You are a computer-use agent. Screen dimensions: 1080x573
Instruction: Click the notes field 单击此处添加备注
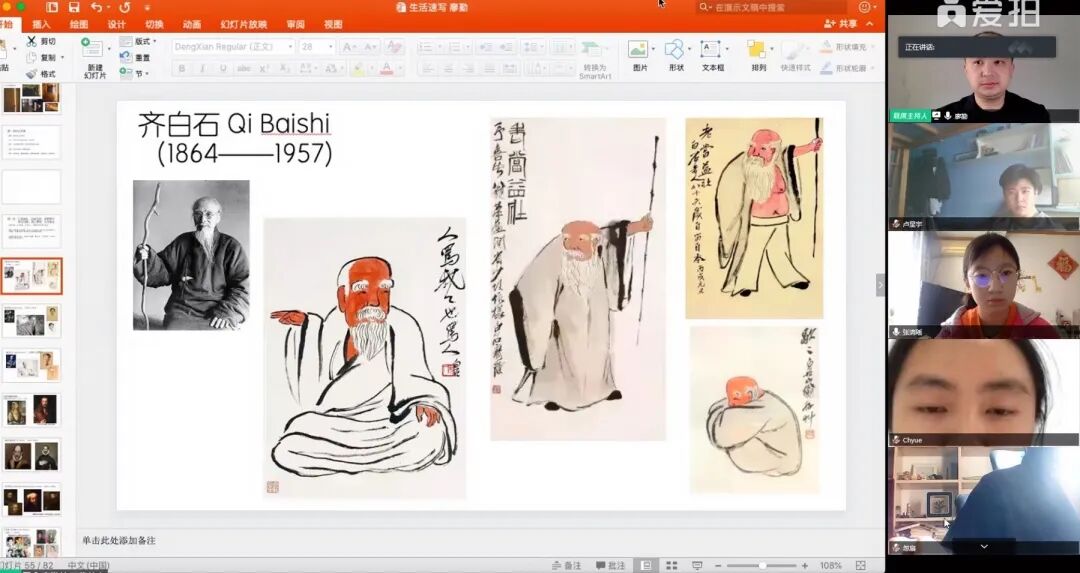tap(119, 541)
